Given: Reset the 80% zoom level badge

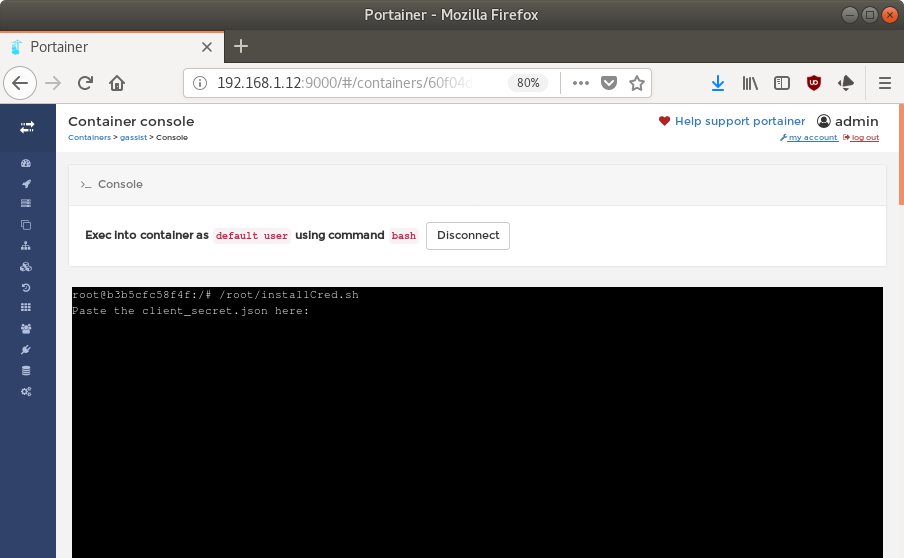Looking at the screenshot, I should [x=528, y=83].
